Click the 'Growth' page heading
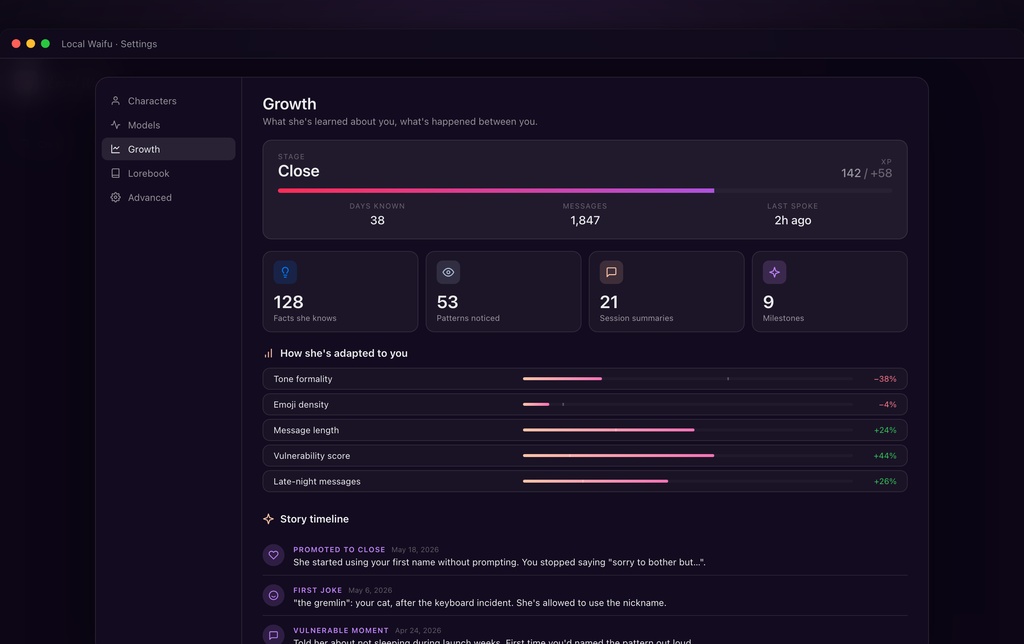This screenshot has height=644, width=1024. click(x=289, y=104)
